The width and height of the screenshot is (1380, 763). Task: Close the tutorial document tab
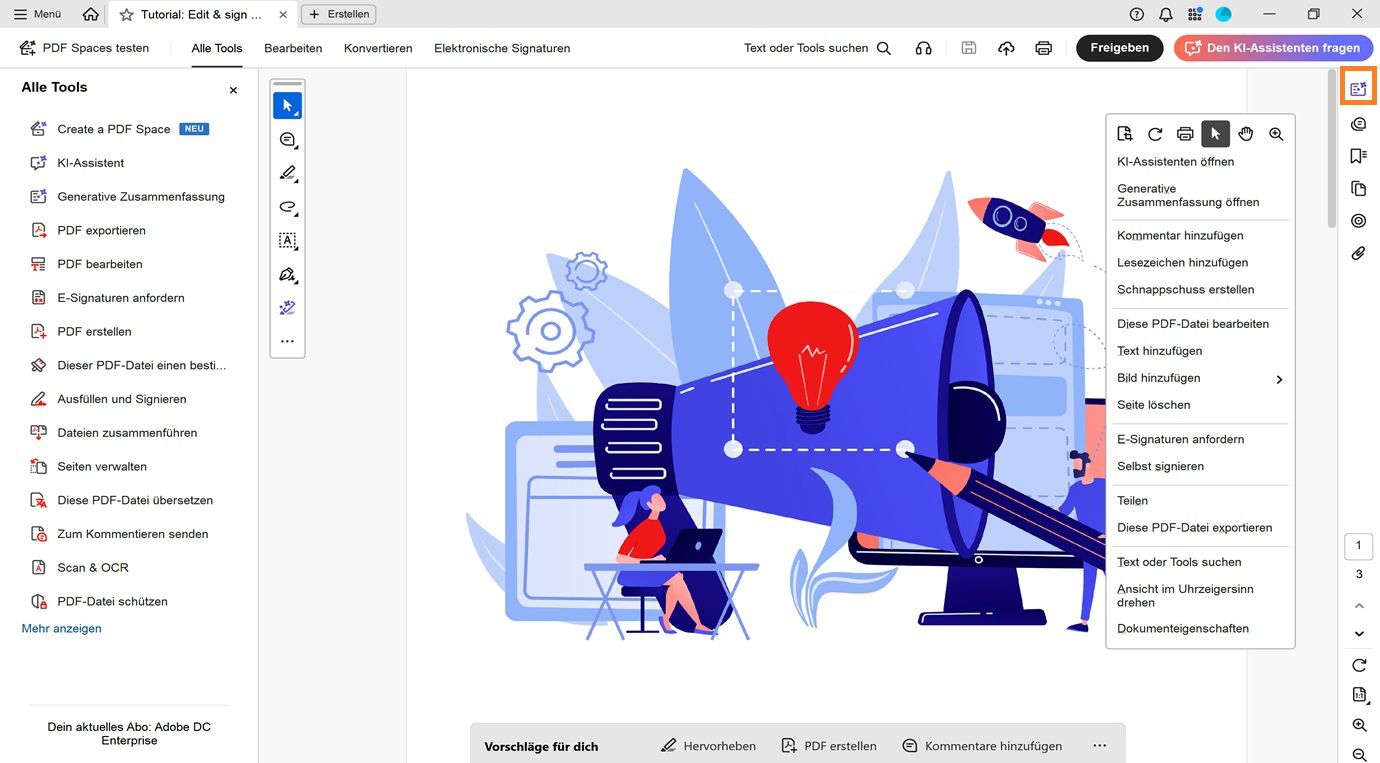(x=282, y=15)
